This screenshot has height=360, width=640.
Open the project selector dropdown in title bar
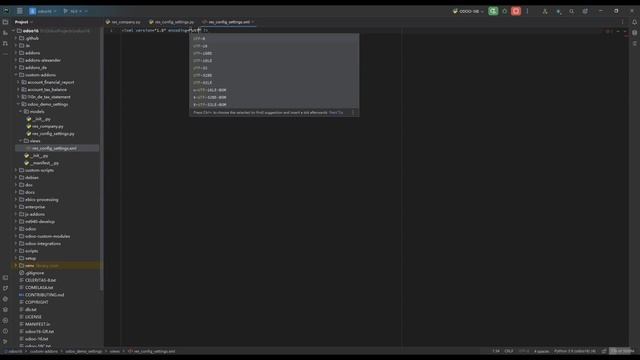42,11
